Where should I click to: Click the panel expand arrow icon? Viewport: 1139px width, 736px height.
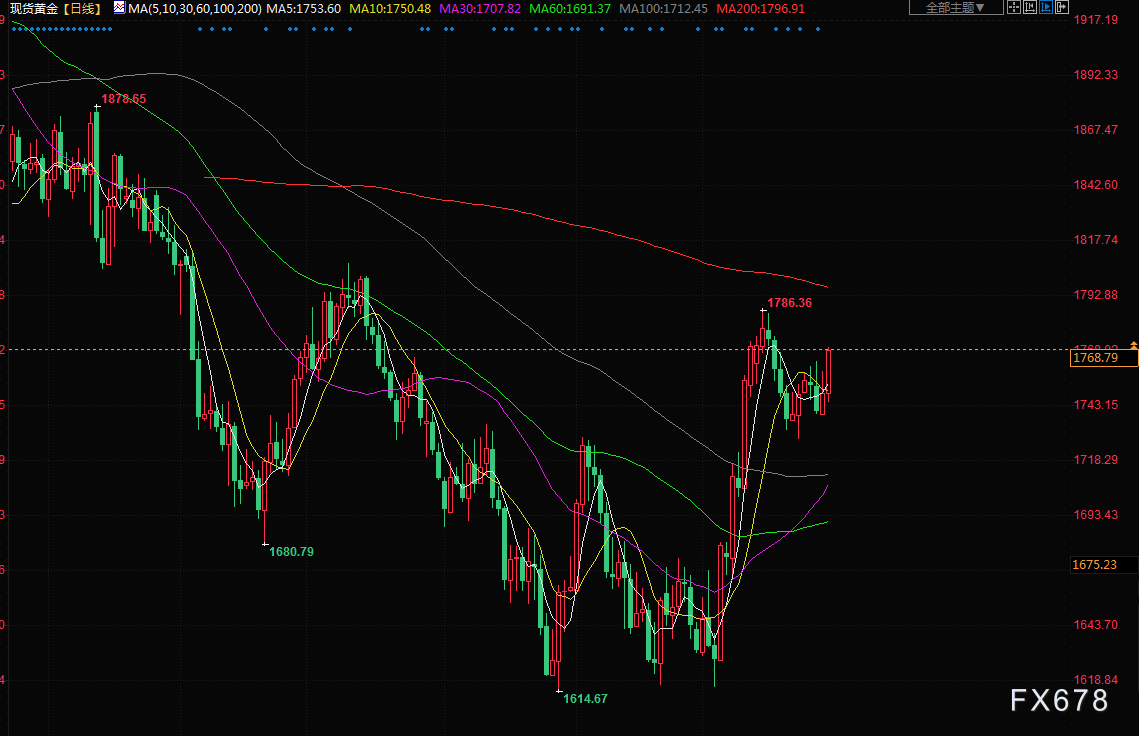(x=1062, y=7)
